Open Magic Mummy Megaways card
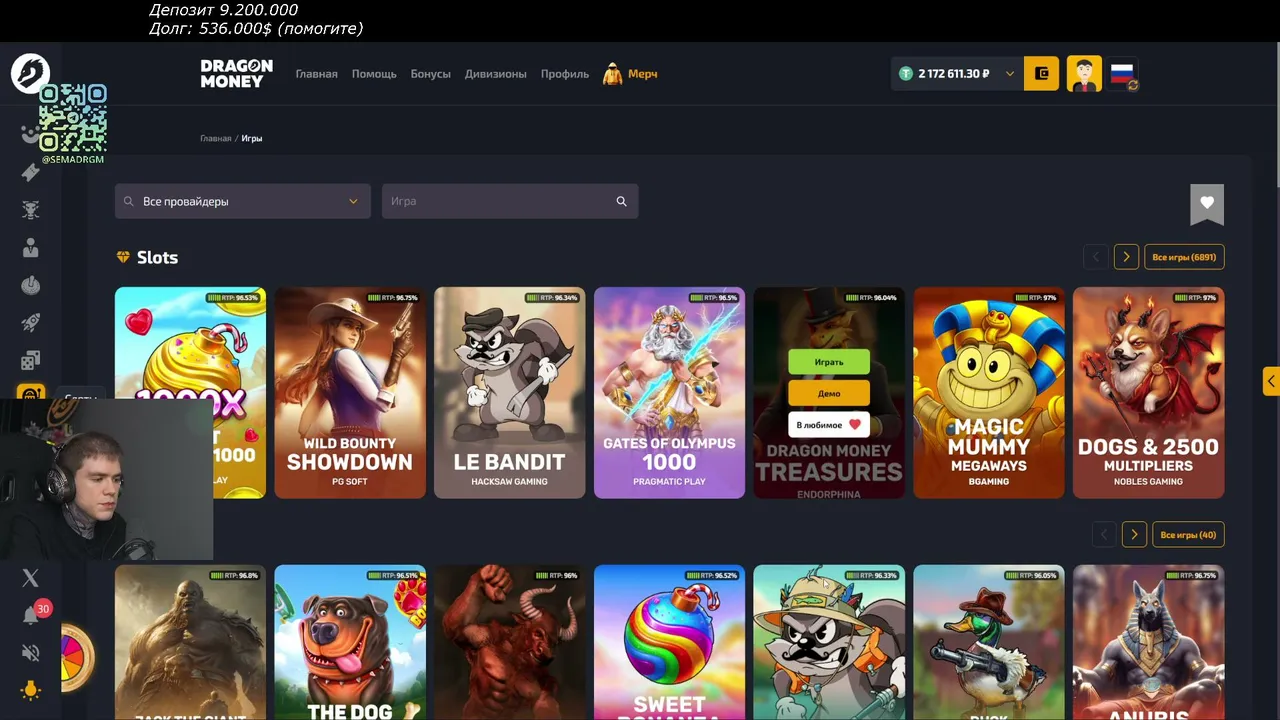Image resolution: width=1280 pixels, height=720 pixels. coord(989,392)
